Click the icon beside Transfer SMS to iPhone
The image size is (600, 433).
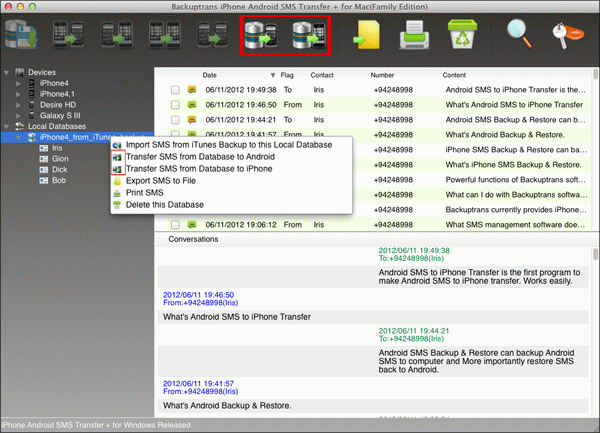click(117, 169)
